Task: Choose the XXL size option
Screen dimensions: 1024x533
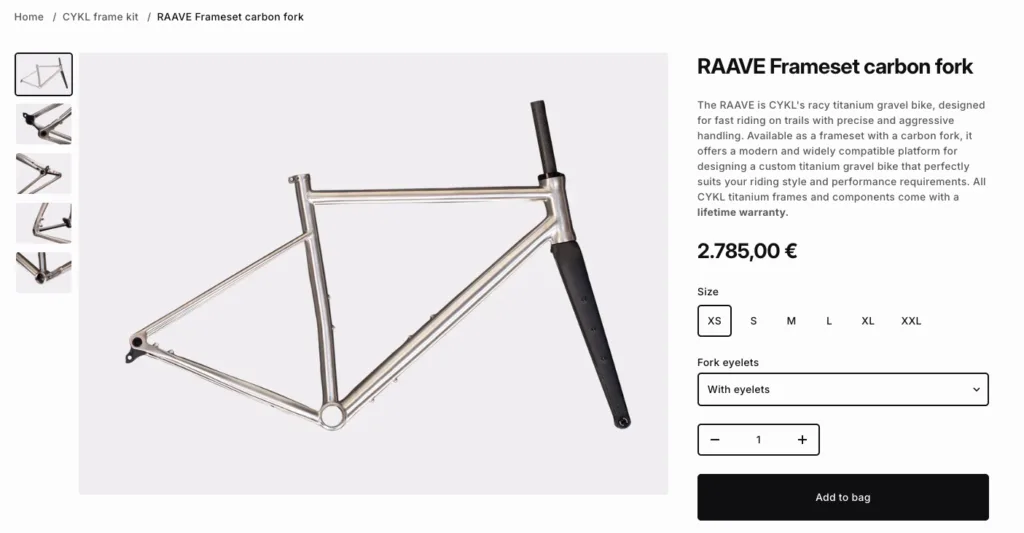Action: click(x=911, y=321)
